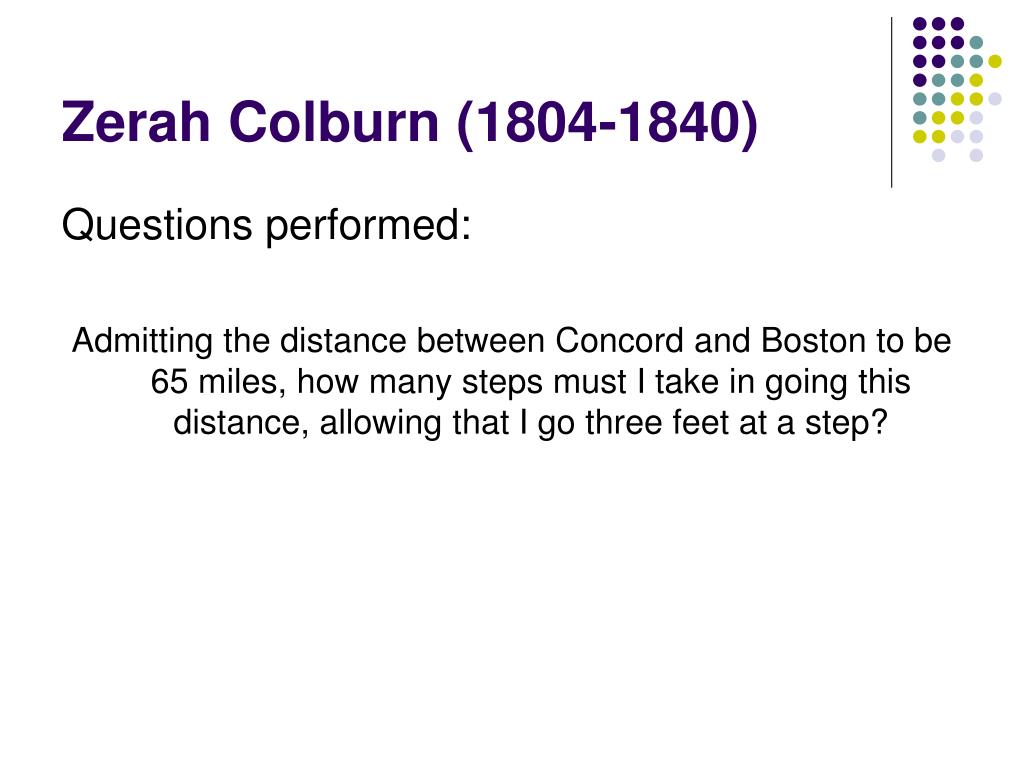1024x768 pixels.
Task: Click '65 miles' in the second line
Action: pos(218,381)
